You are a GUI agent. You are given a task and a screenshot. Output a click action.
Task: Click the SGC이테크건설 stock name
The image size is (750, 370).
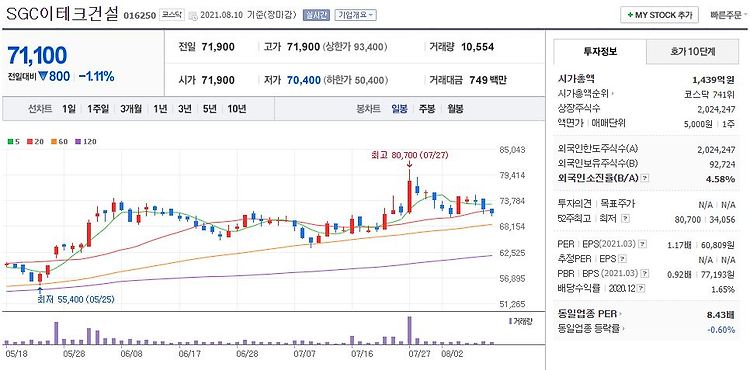(x=62, y=14)
